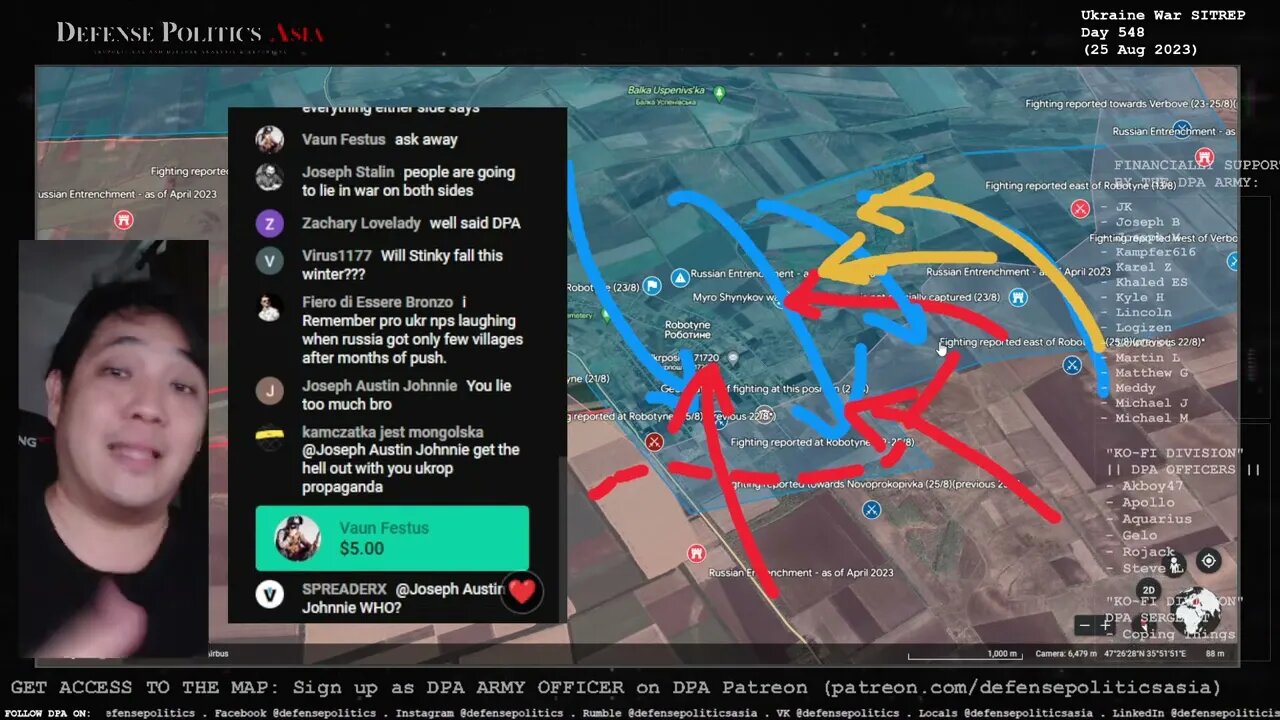Select red fortress icon at left Russian Entrenchment
Screen dimensions: 1280x720
(123, 219)
